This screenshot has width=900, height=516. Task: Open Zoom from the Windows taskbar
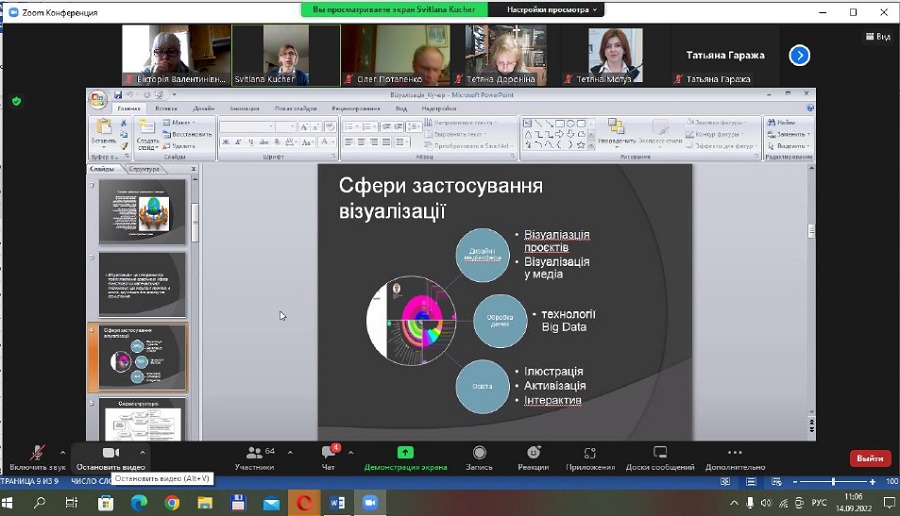pyautogui.click(x=369, y=503)
